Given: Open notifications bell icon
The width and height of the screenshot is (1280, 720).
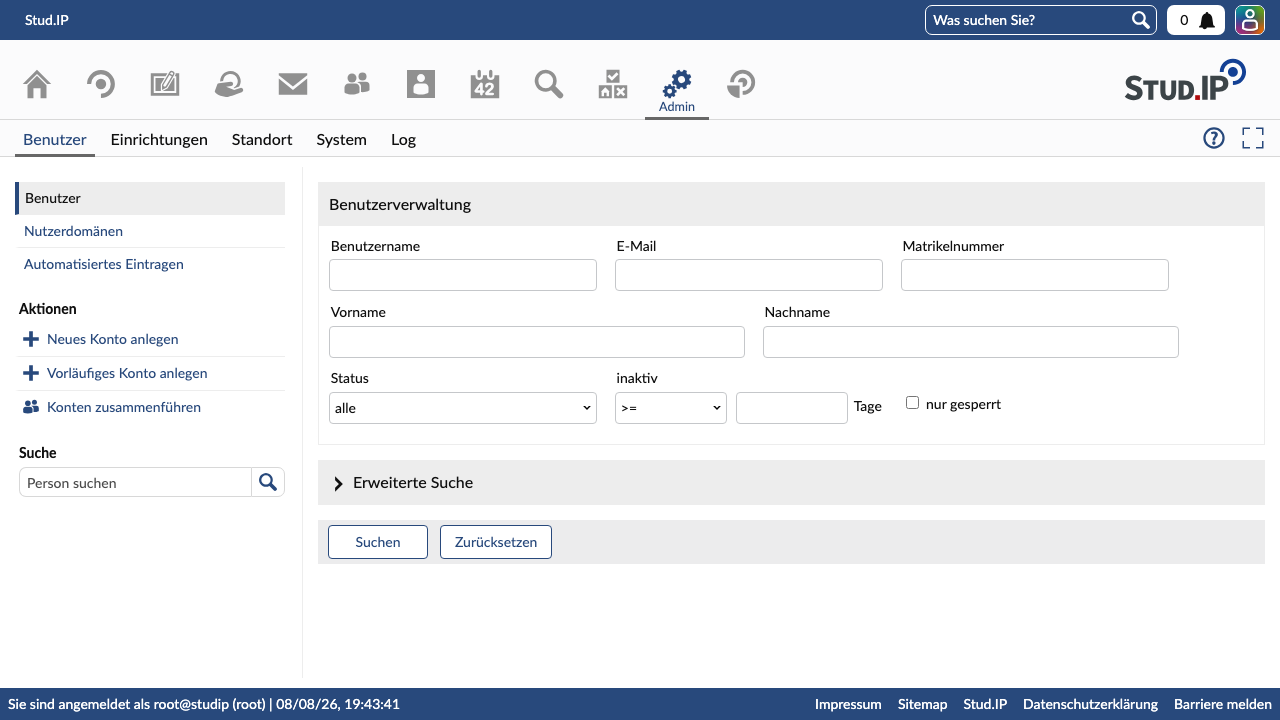Looking at the screenshot, I should (1207, 20).
